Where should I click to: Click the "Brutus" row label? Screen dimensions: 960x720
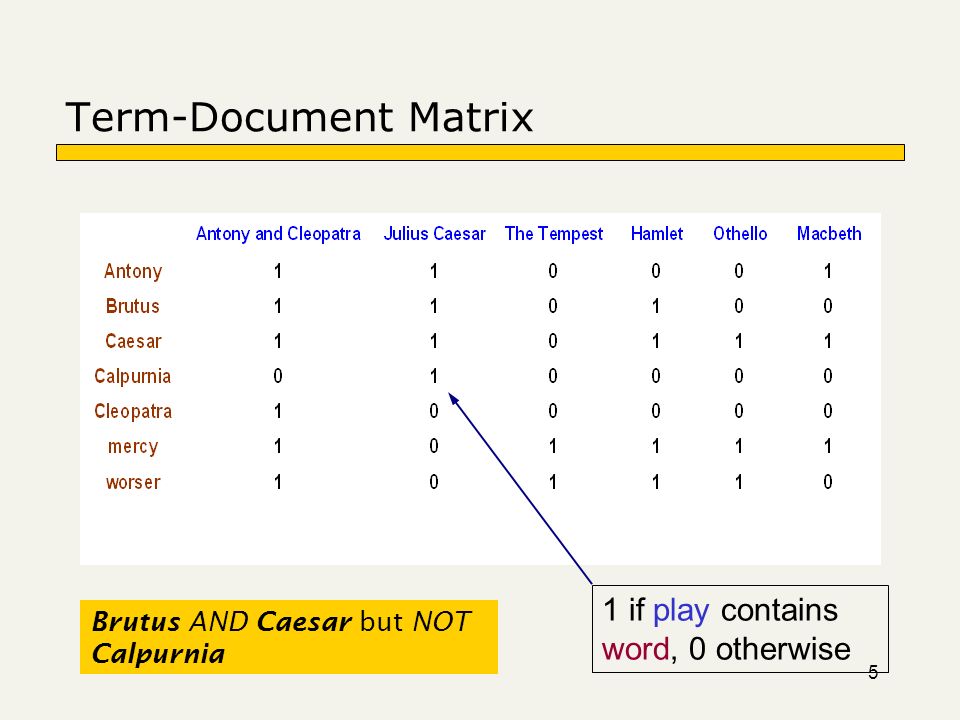click(132, 306)
